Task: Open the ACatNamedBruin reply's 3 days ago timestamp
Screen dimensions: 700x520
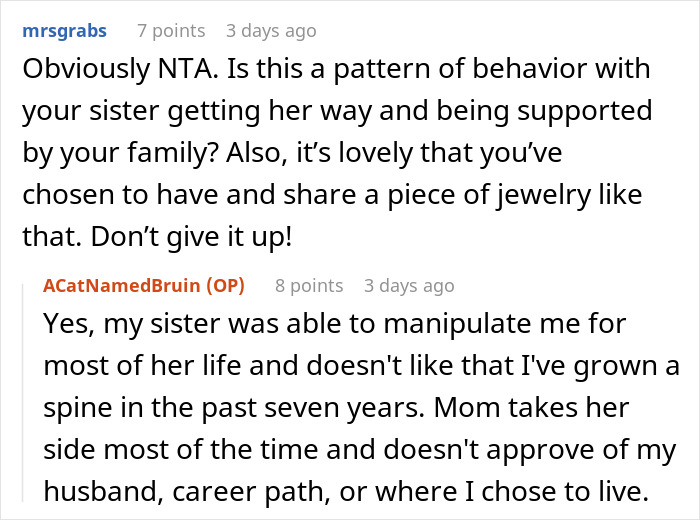Action: (407, 285)
